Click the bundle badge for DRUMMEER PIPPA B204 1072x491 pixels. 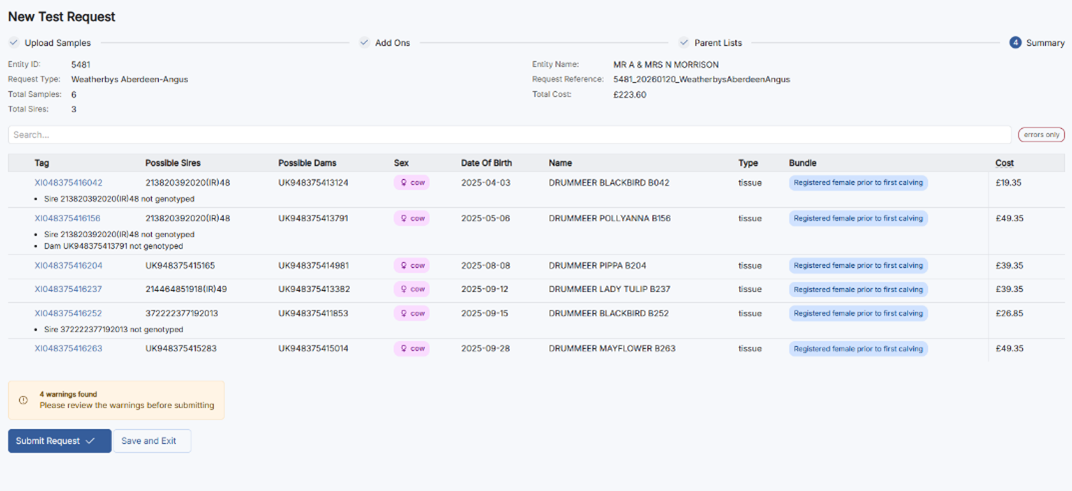coord(858,265)
